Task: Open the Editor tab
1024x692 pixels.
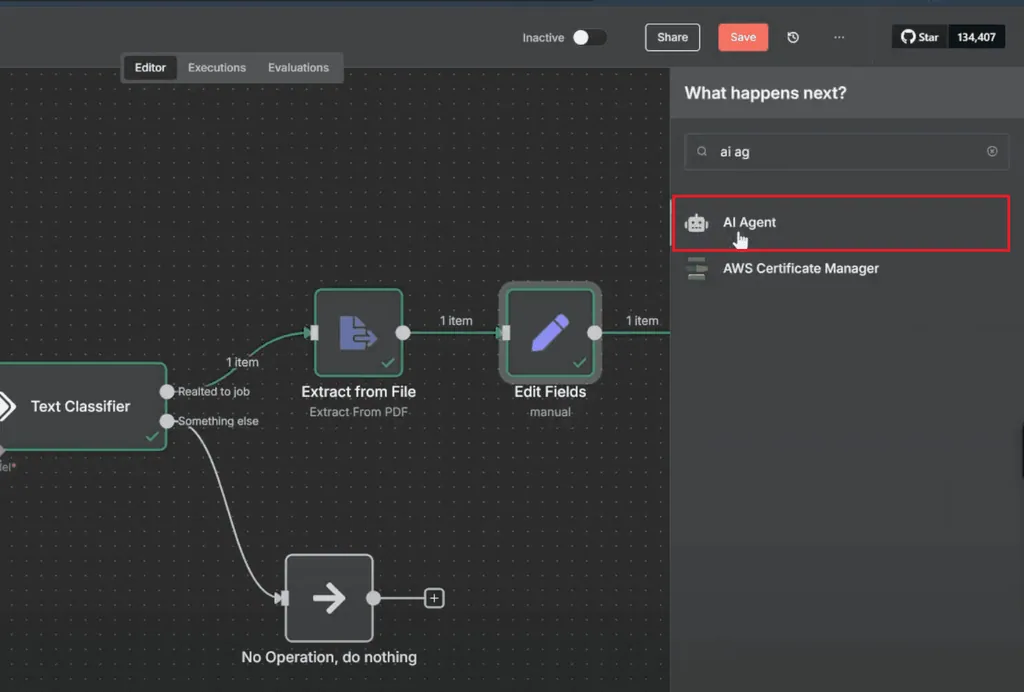Action: pyautogui.click(x=150, y=67)
